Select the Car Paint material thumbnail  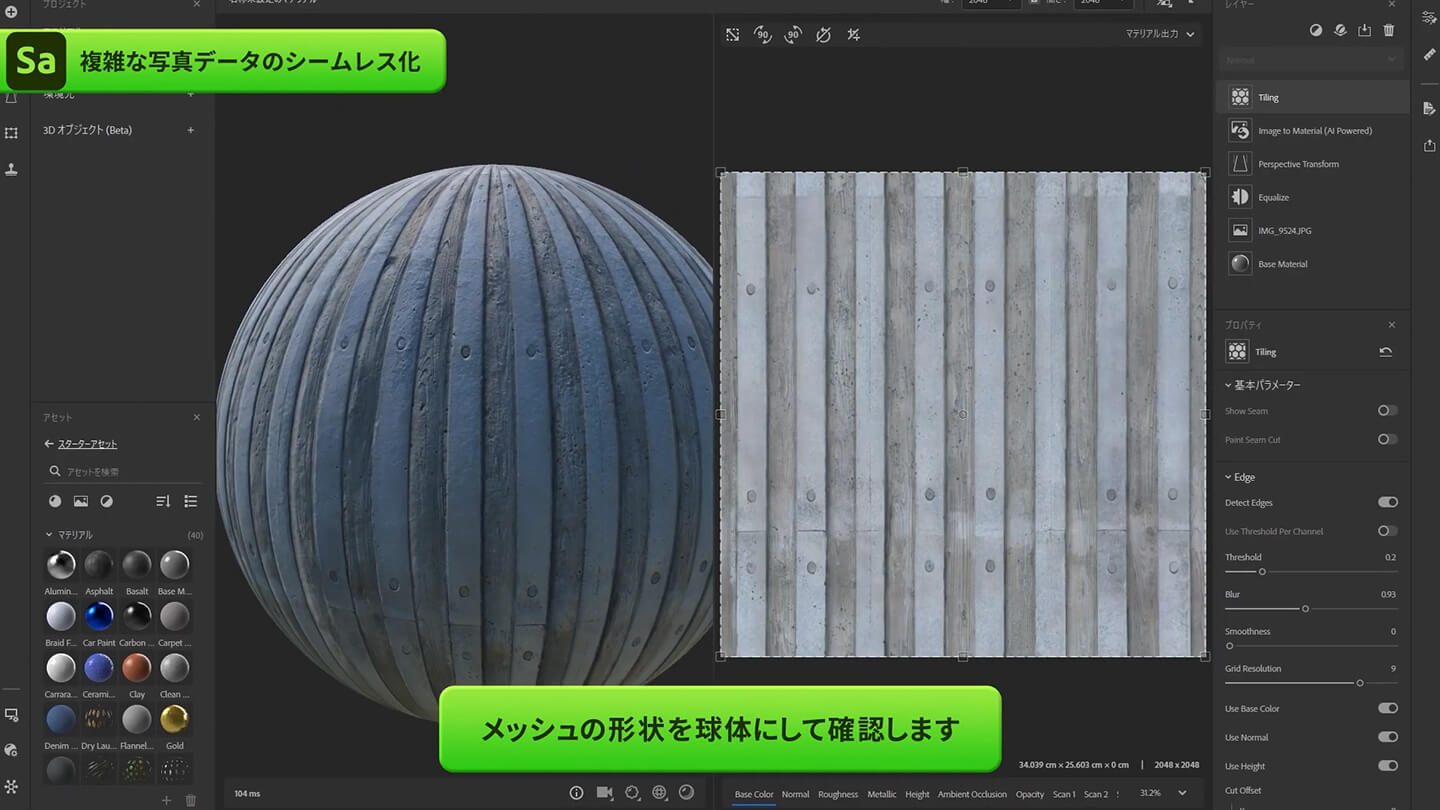(99, 616)
